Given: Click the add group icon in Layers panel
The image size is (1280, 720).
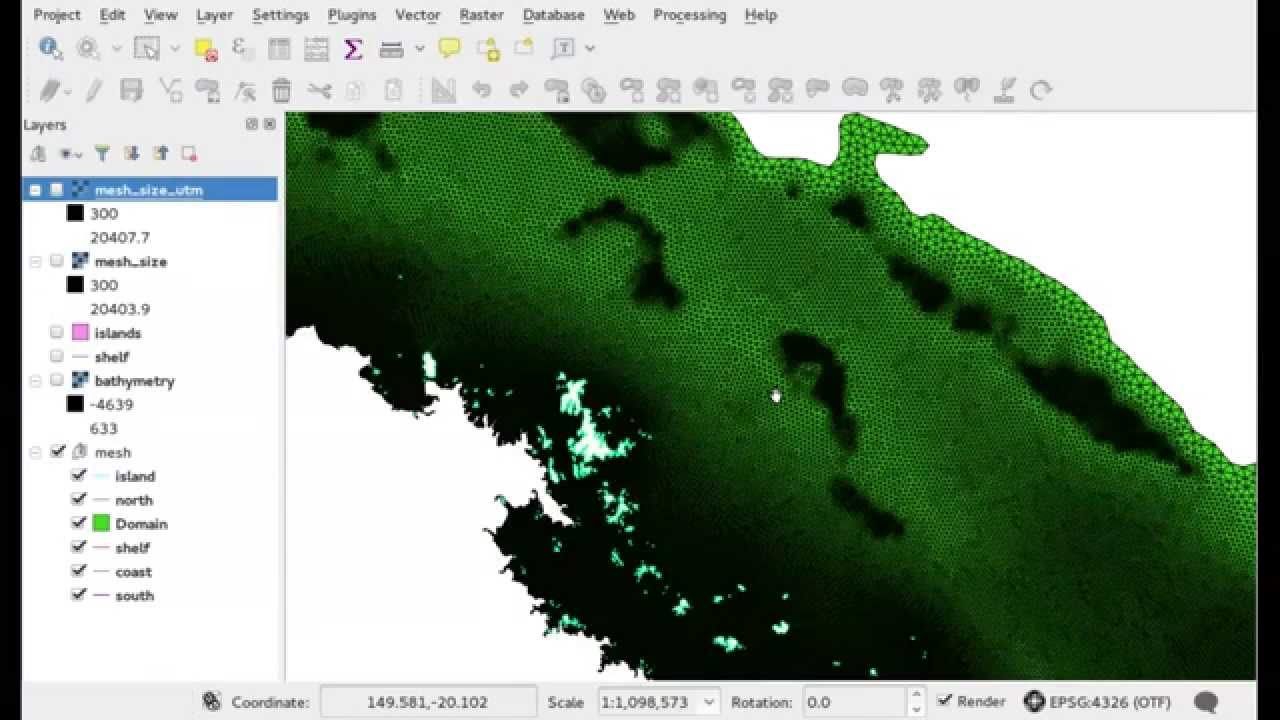Looking at the screenshot, I should click(38, 153).
